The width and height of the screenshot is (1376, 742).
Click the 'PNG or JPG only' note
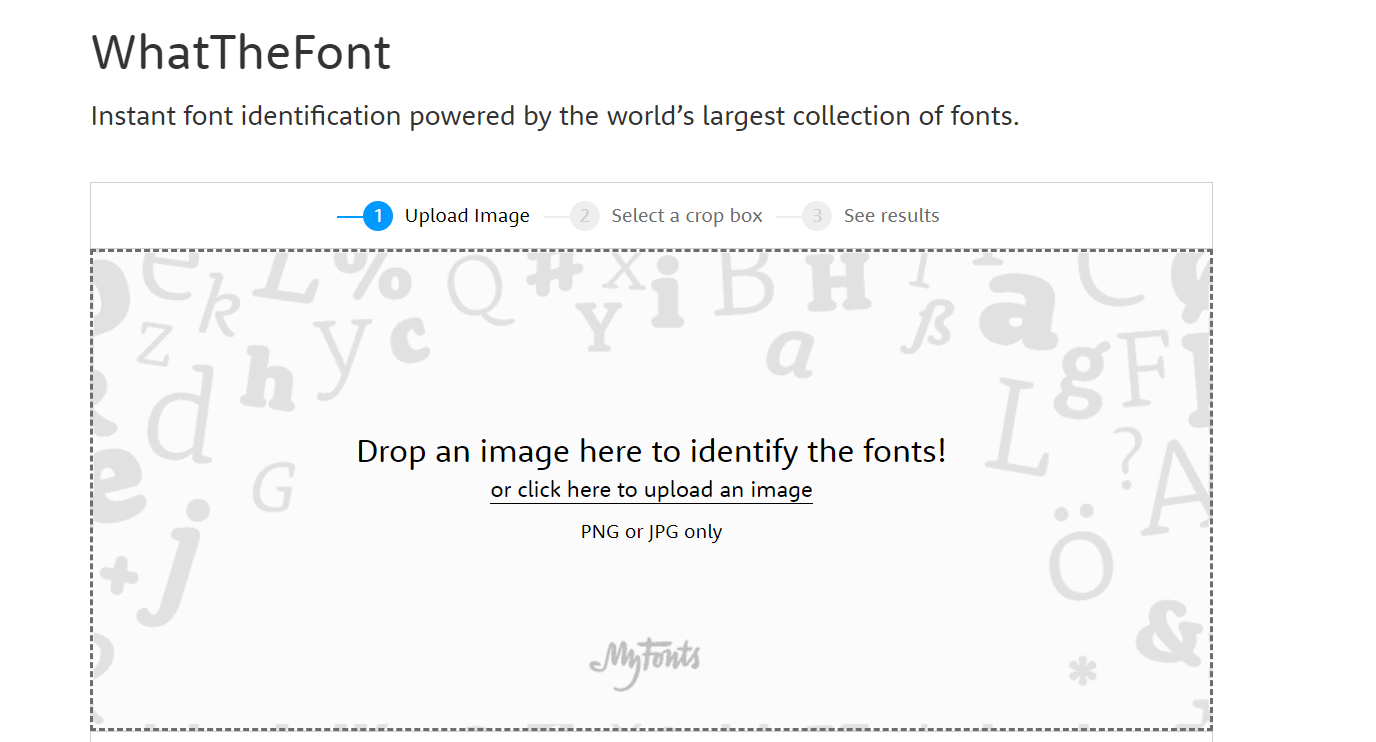651,532
